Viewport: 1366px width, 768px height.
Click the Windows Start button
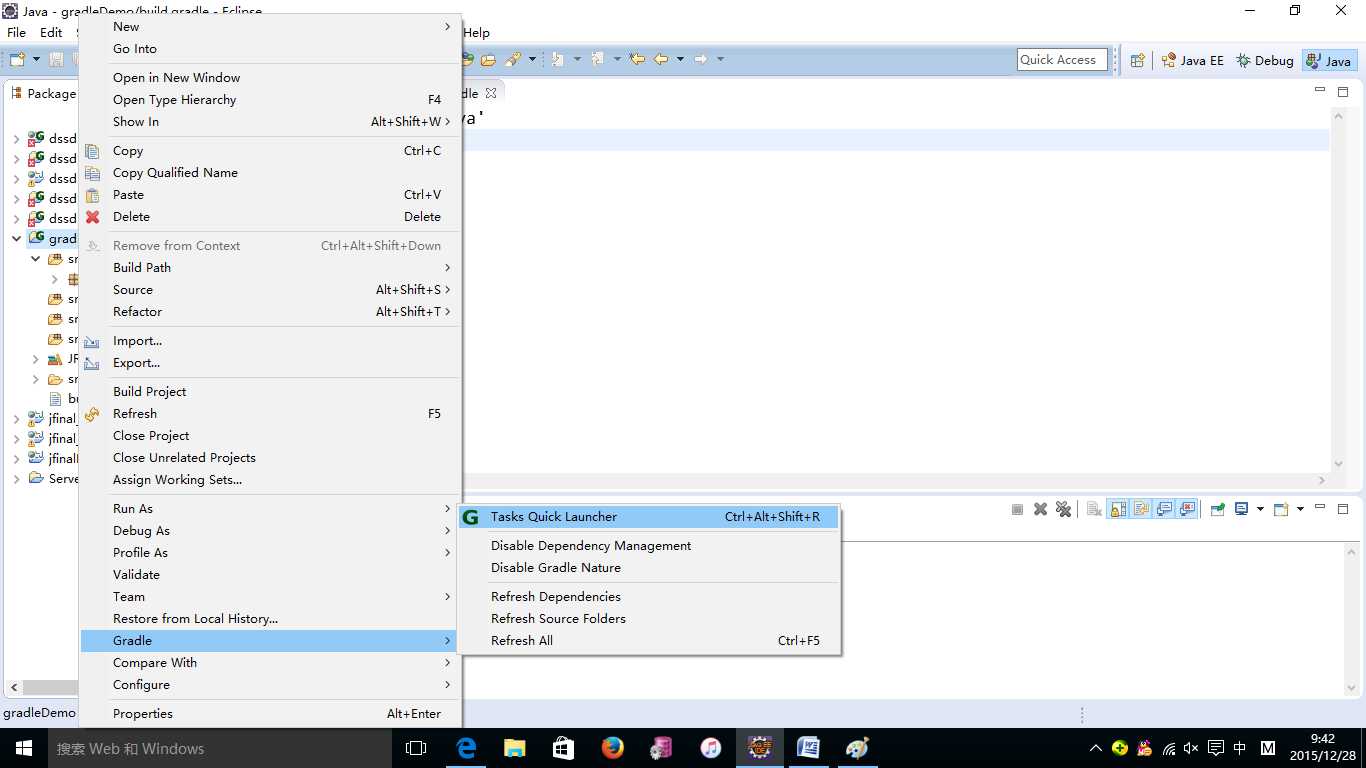[x=22, y=748]
